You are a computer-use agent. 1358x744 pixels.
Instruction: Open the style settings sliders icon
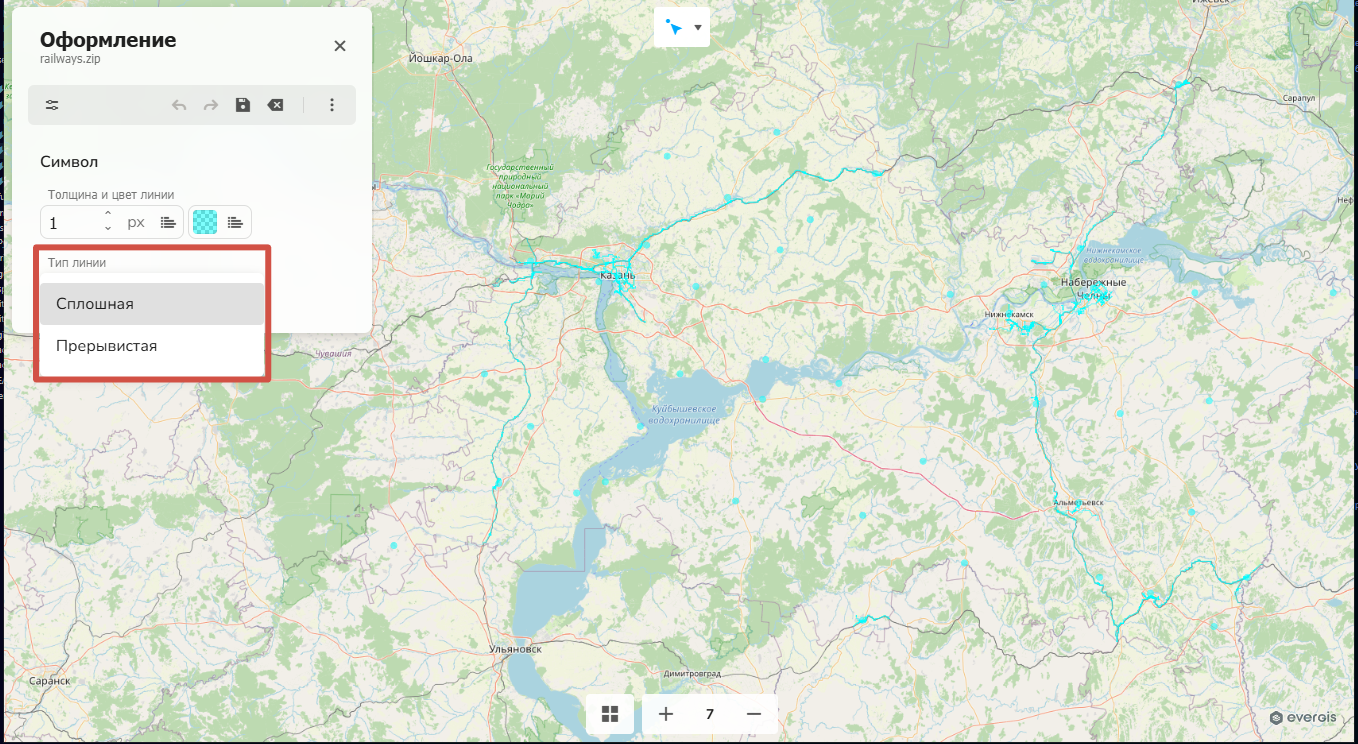(52, 105)
